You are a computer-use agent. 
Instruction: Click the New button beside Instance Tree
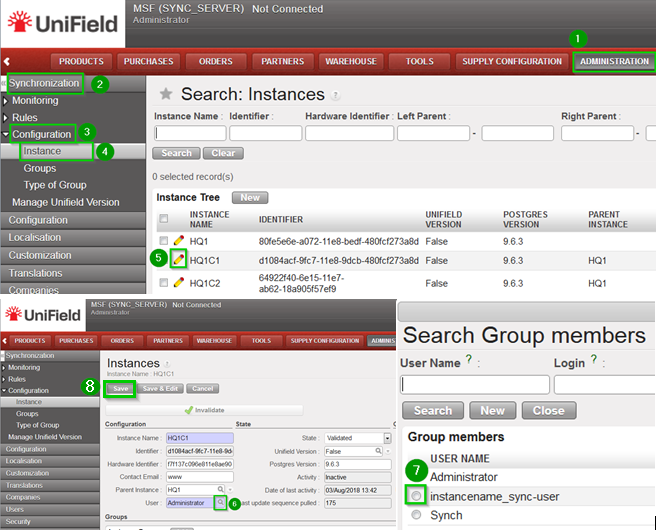coord(249,198)
